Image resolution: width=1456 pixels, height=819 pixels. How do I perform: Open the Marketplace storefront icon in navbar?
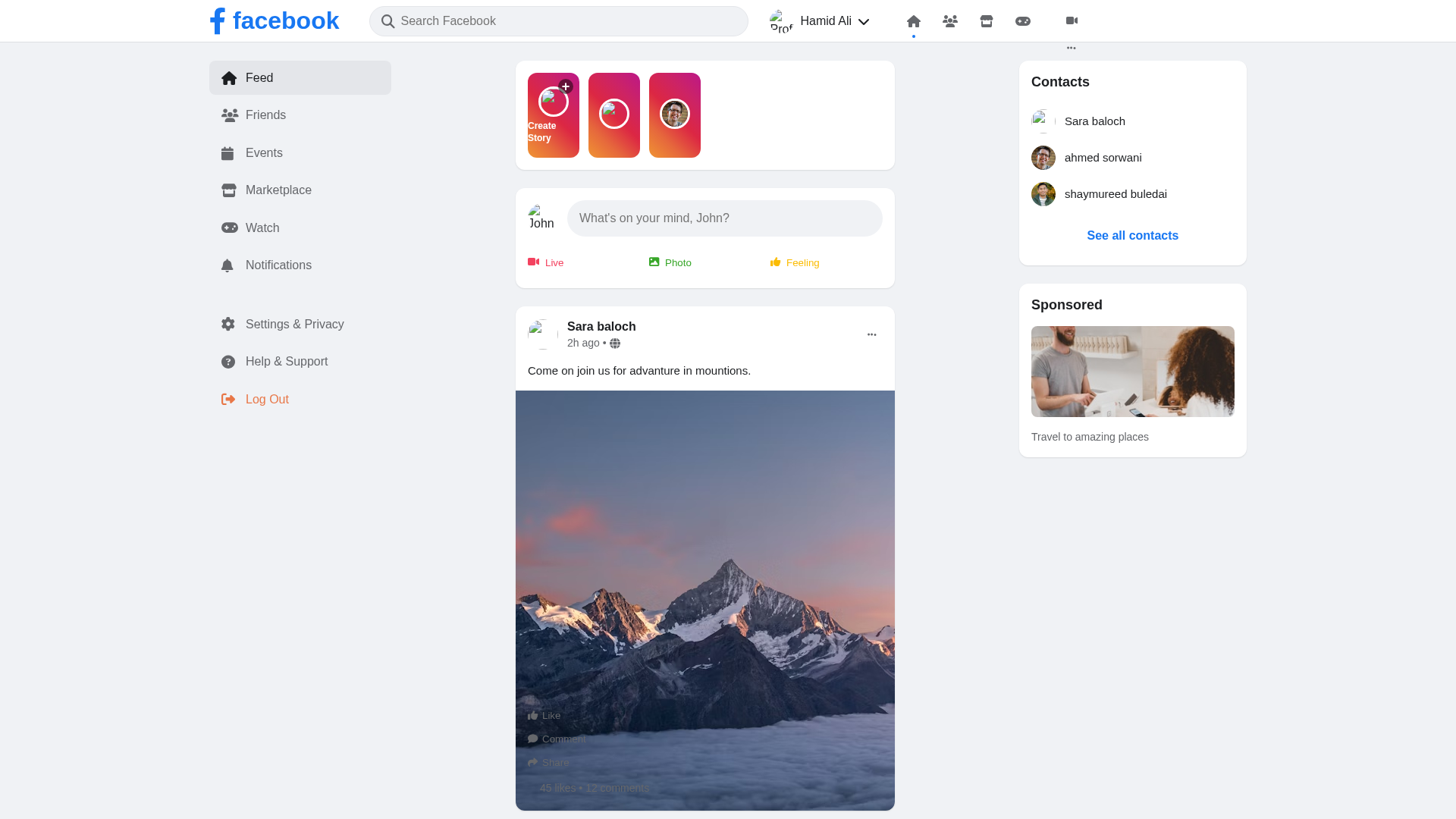[986, 20]
